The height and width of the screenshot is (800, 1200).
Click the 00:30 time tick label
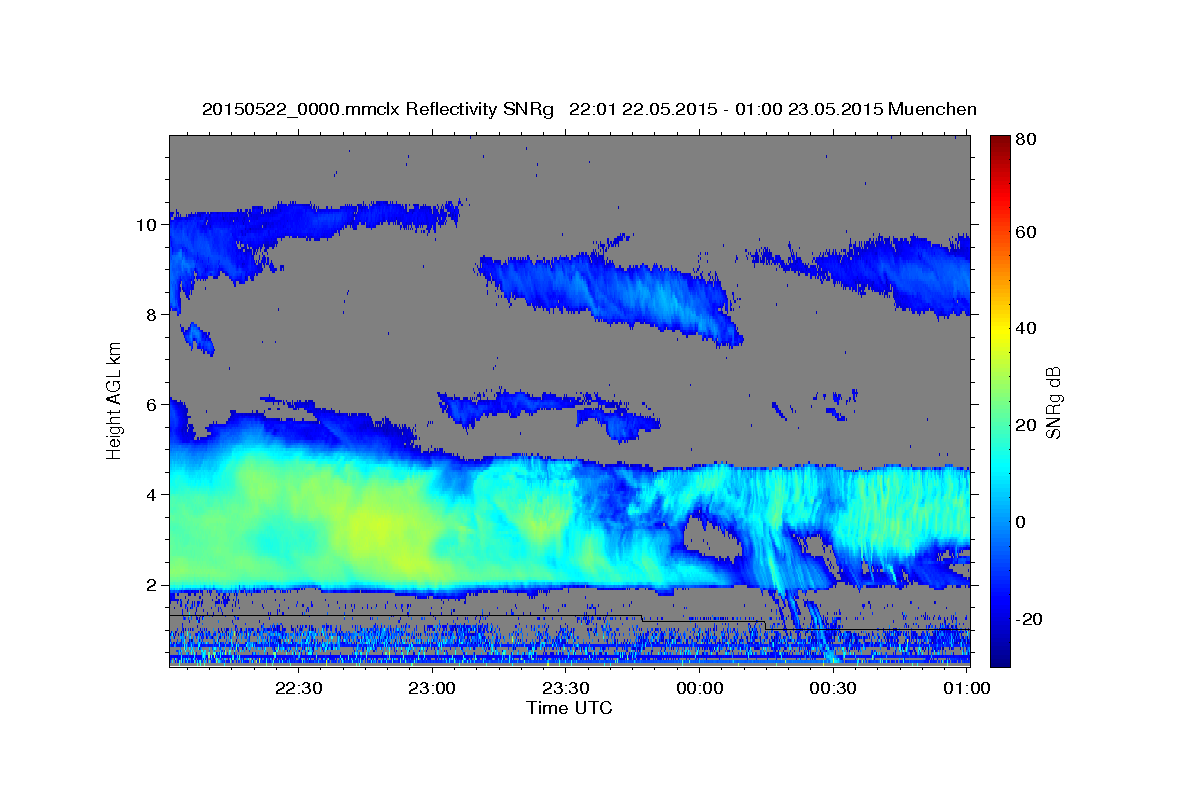(832, 688)
